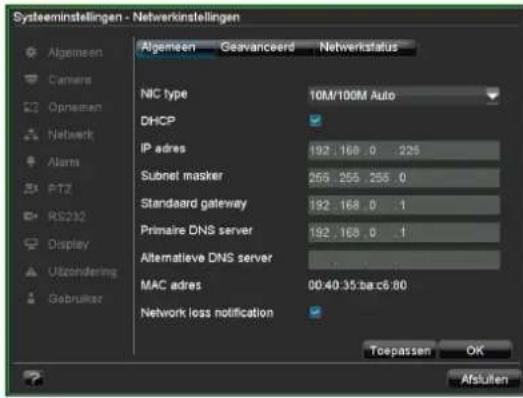Open the Camera sidebar section
523x398 pixels.
click(70, 80)
